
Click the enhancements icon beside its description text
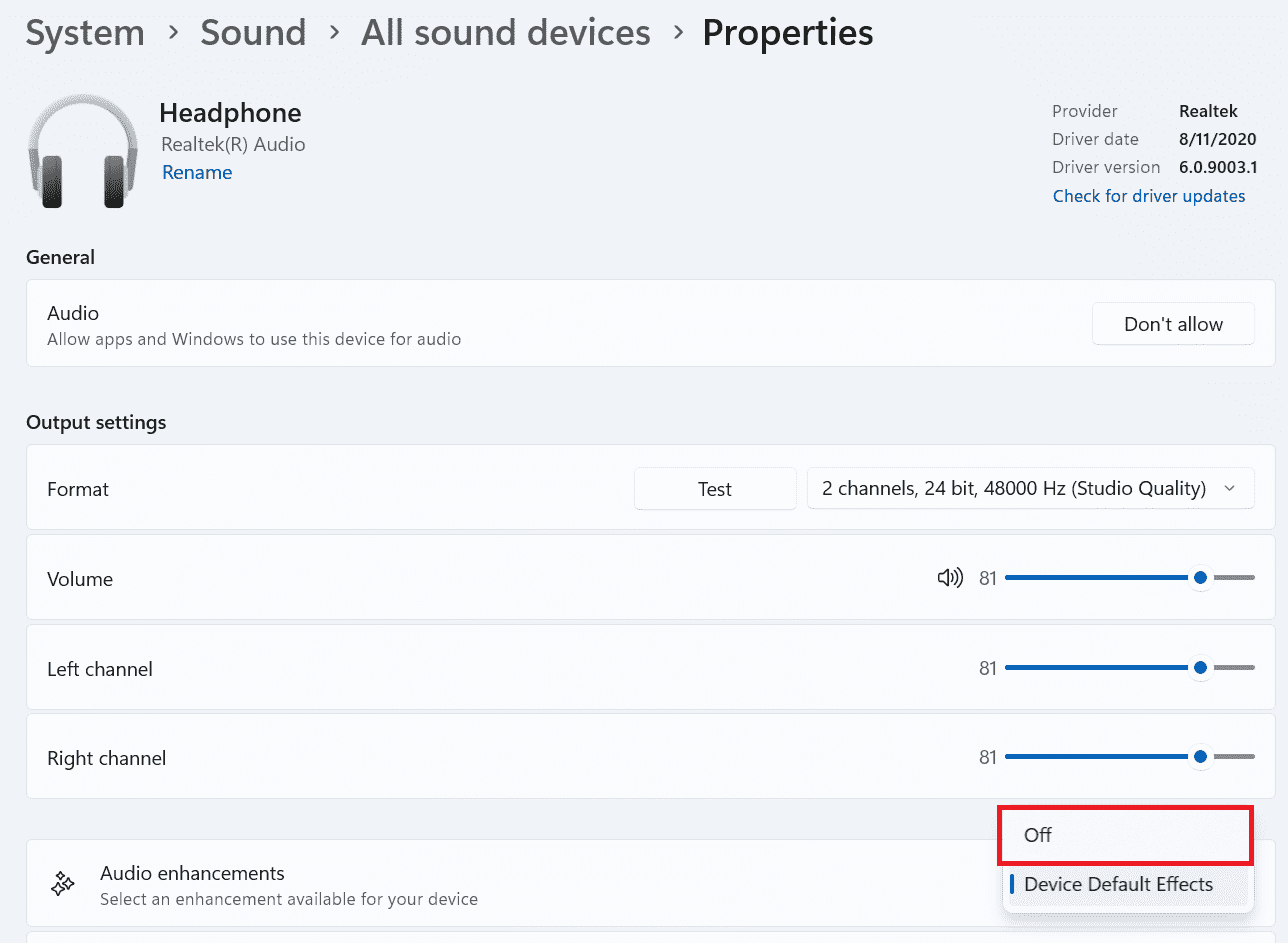point(62,883)
